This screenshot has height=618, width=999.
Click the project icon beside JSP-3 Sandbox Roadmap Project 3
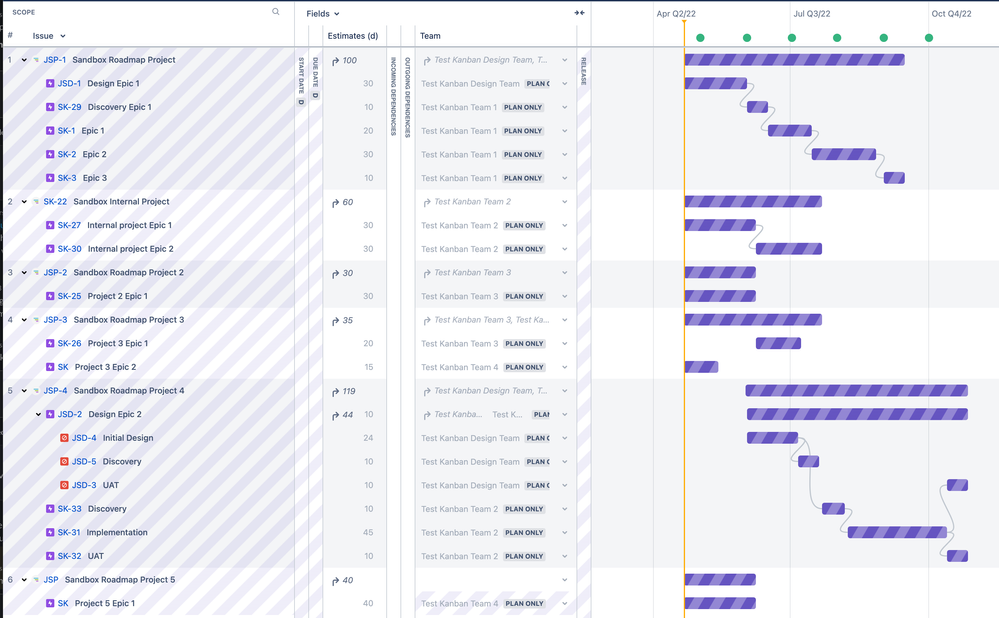click(35, 319)
